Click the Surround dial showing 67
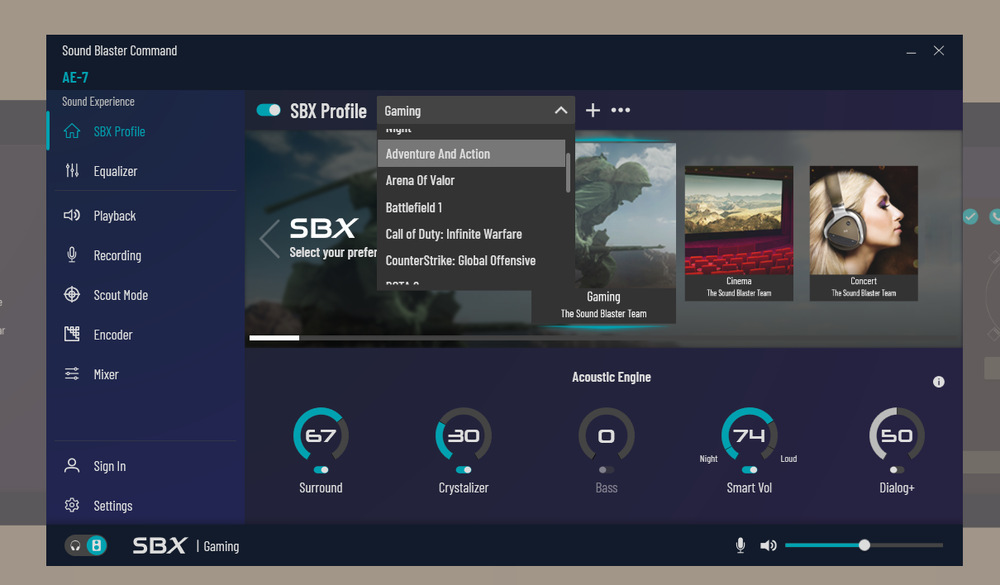1000x585 pixels. pos(321,435)
